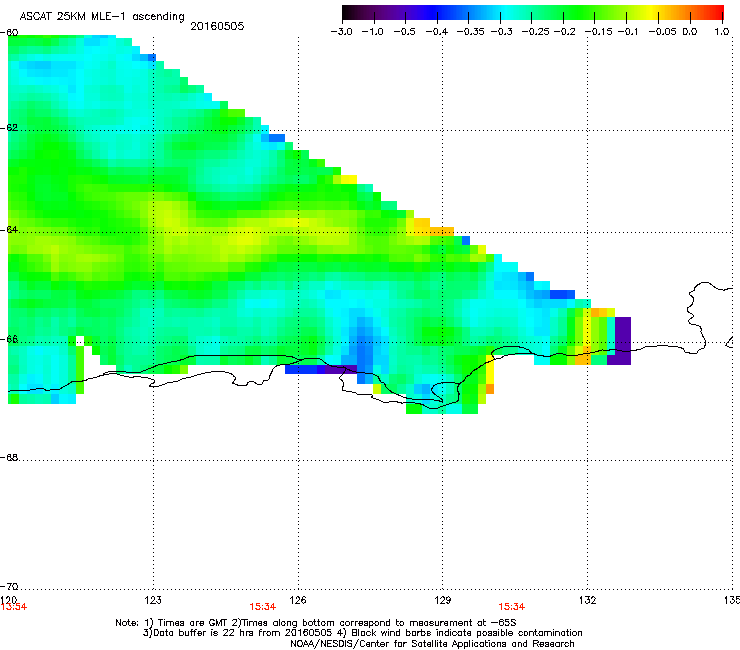Click the orange cells near -64, 129

(x=430, y=227)
